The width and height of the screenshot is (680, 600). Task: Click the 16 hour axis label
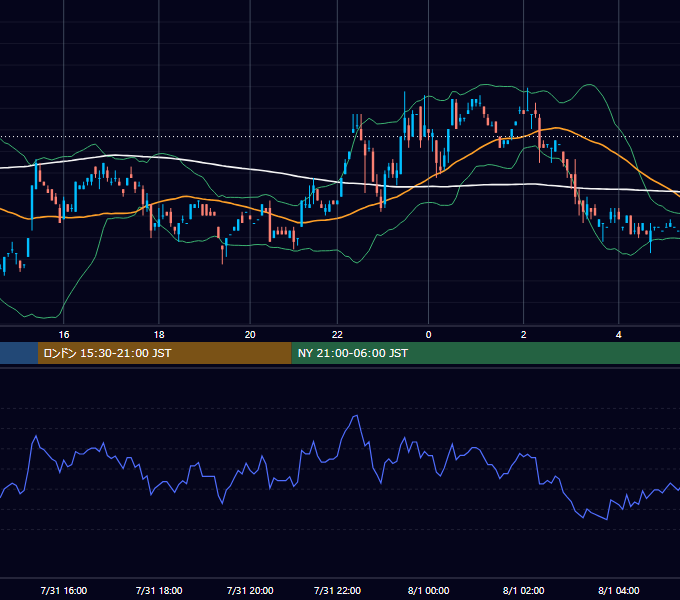(x=64, y=335)
